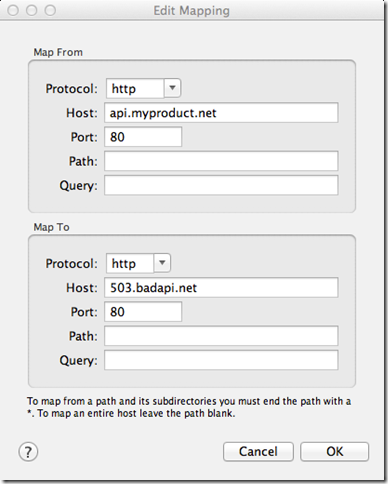Click the help question mark icon
Image resolution: width=388 pixels, height=484 pixels.
[28, 452]
